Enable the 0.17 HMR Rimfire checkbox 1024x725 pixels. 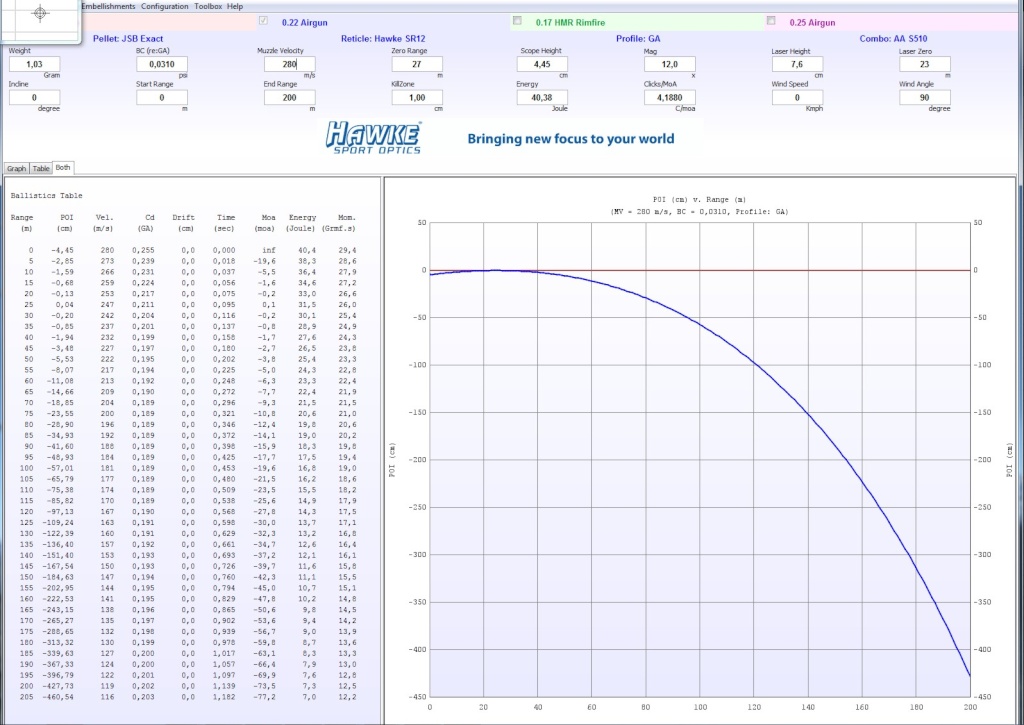tap(517, 21)
